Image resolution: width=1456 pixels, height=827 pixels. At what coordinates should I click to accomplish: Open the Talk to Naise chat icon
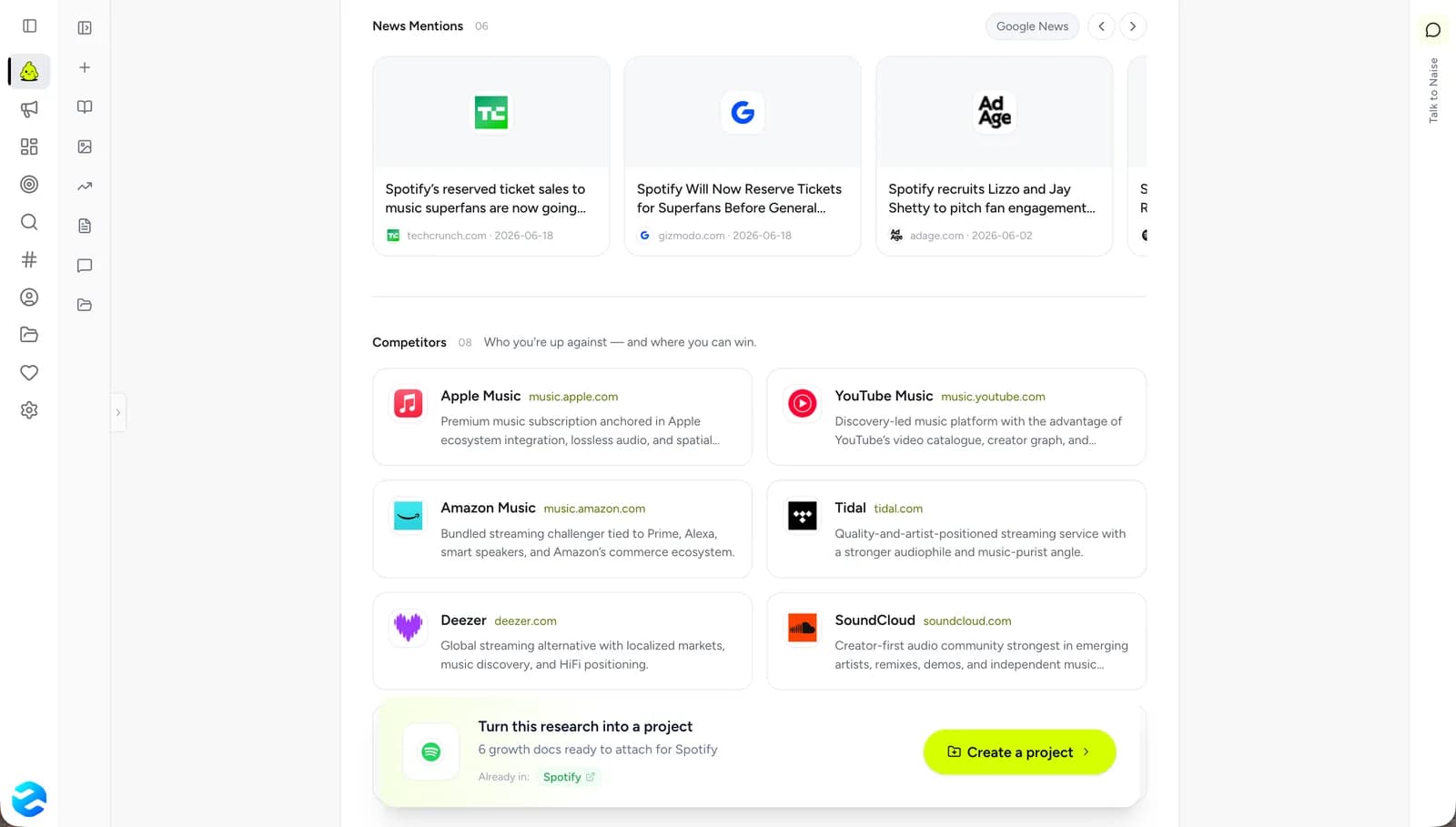(1433, 30)
